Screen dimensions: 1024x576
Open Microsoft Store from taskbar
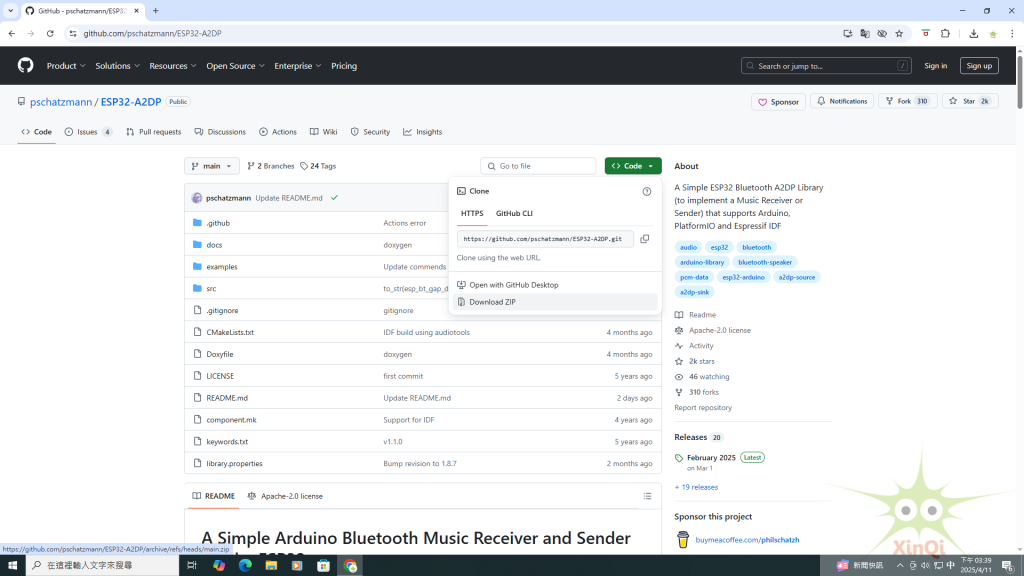(323, 566)
